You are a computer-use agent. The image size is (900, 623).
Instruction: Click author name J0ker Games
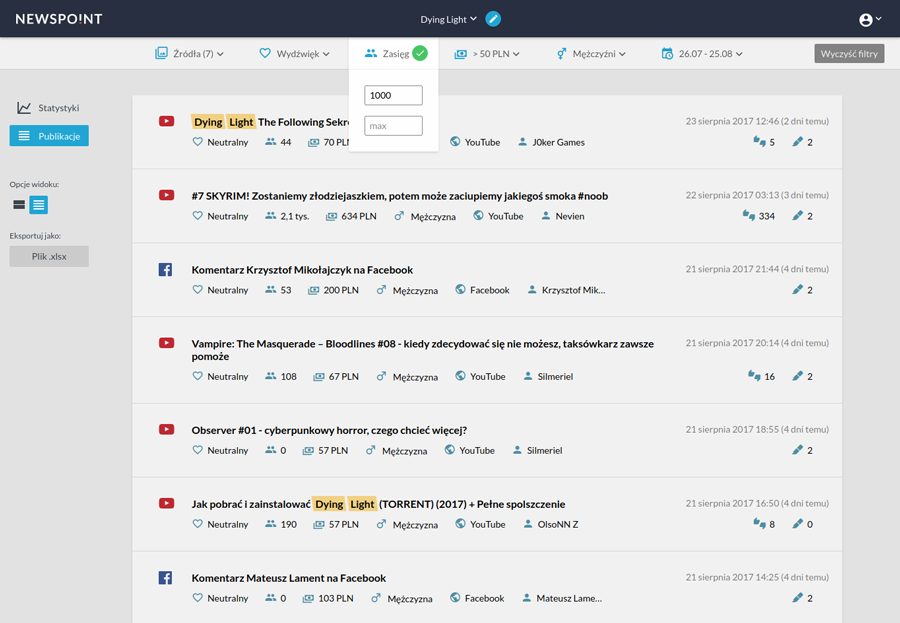(558, 142)
